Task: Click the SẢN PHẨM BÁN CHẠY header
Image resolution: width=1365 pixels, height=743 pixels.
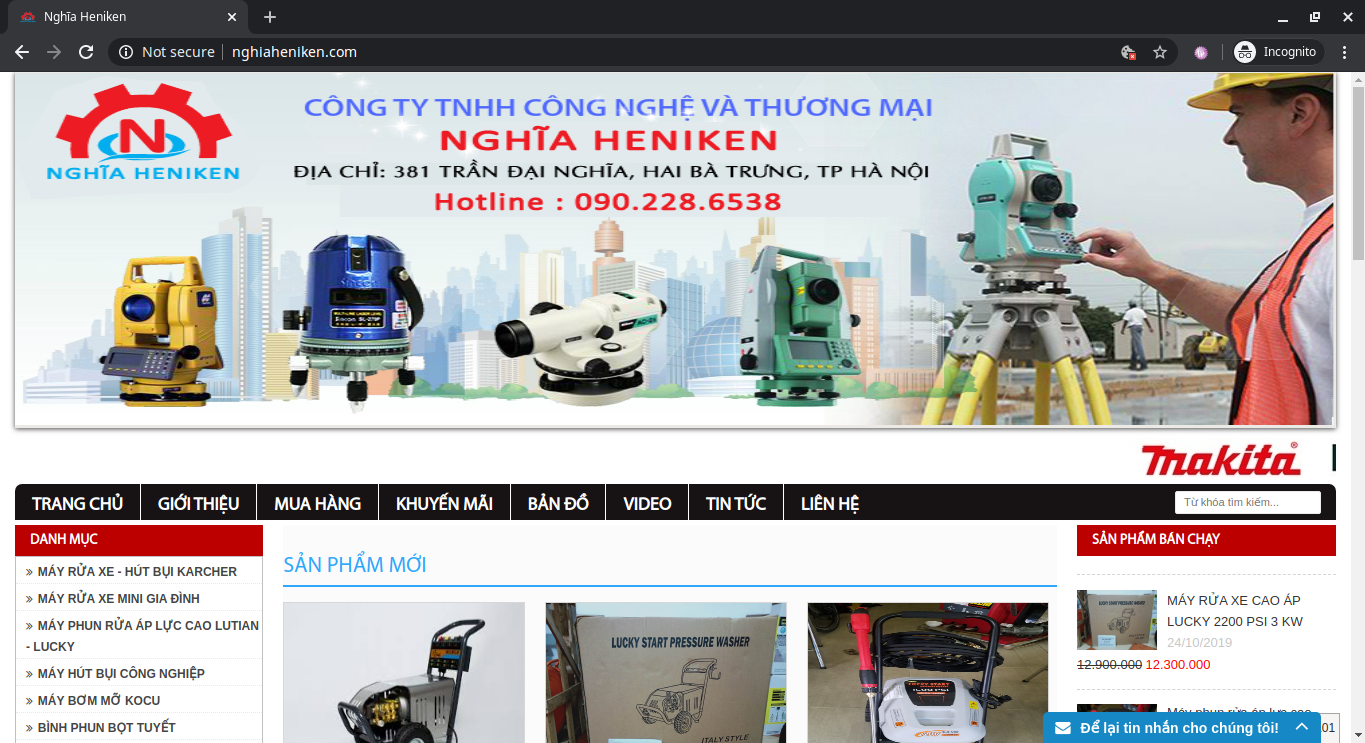Action: tap(1206, 540)
